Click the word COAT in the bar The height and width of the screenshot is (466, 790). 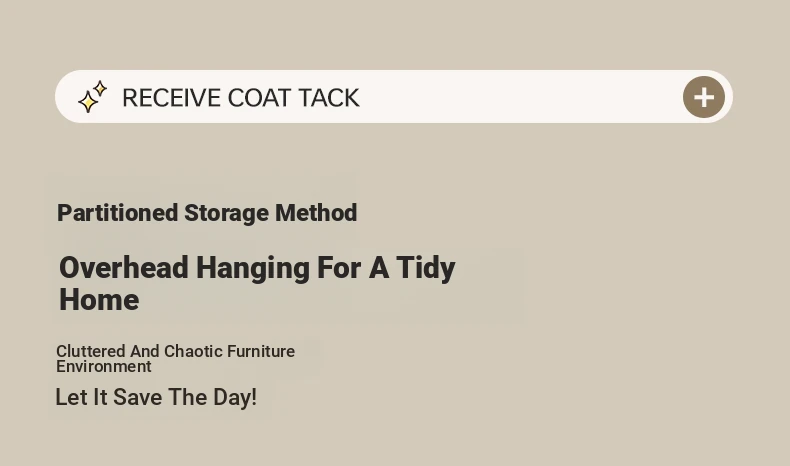(258, 98)
